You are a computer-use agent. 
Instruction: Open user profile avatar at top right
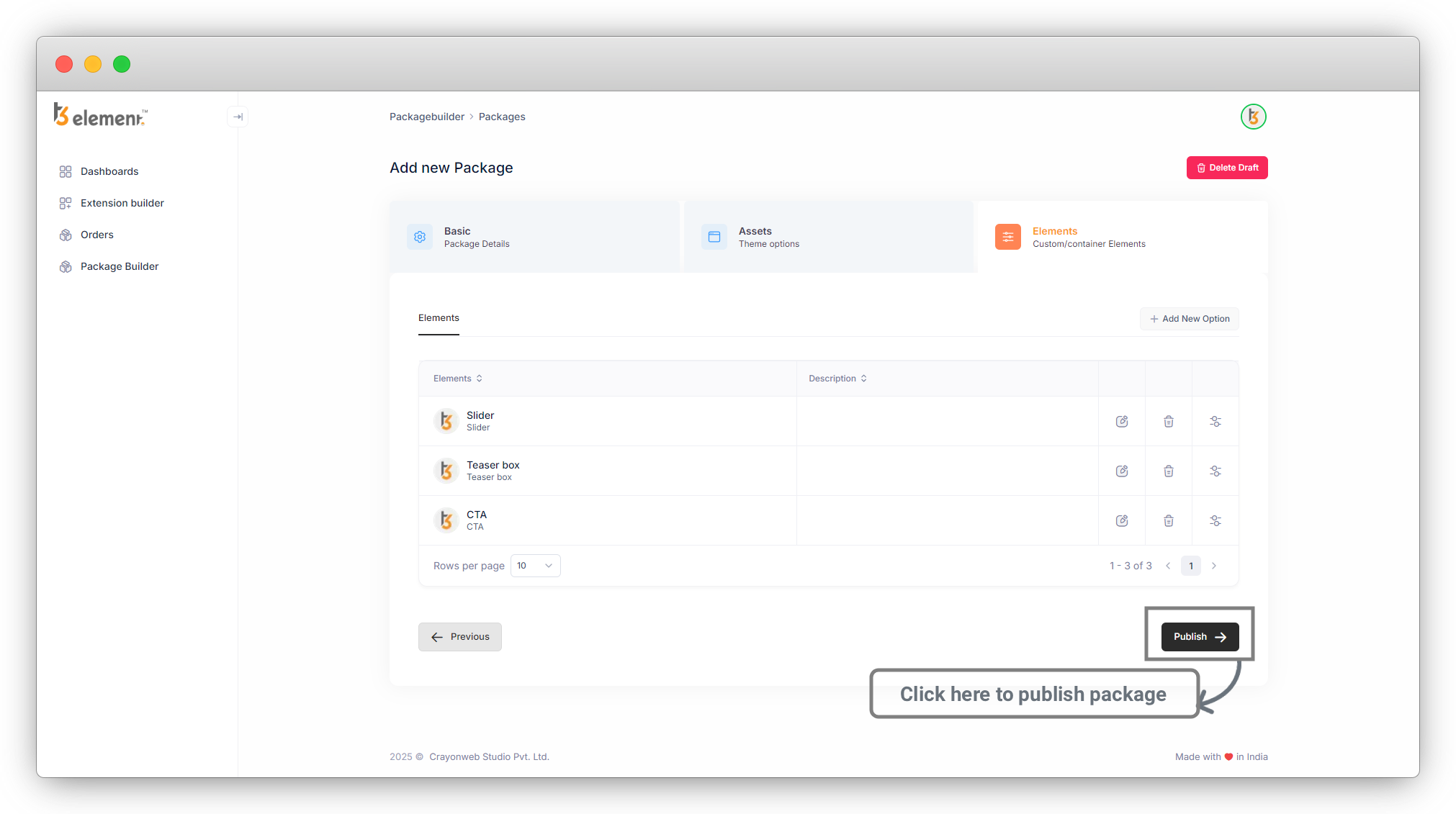pyautogui.click(x=1253, y=117)
